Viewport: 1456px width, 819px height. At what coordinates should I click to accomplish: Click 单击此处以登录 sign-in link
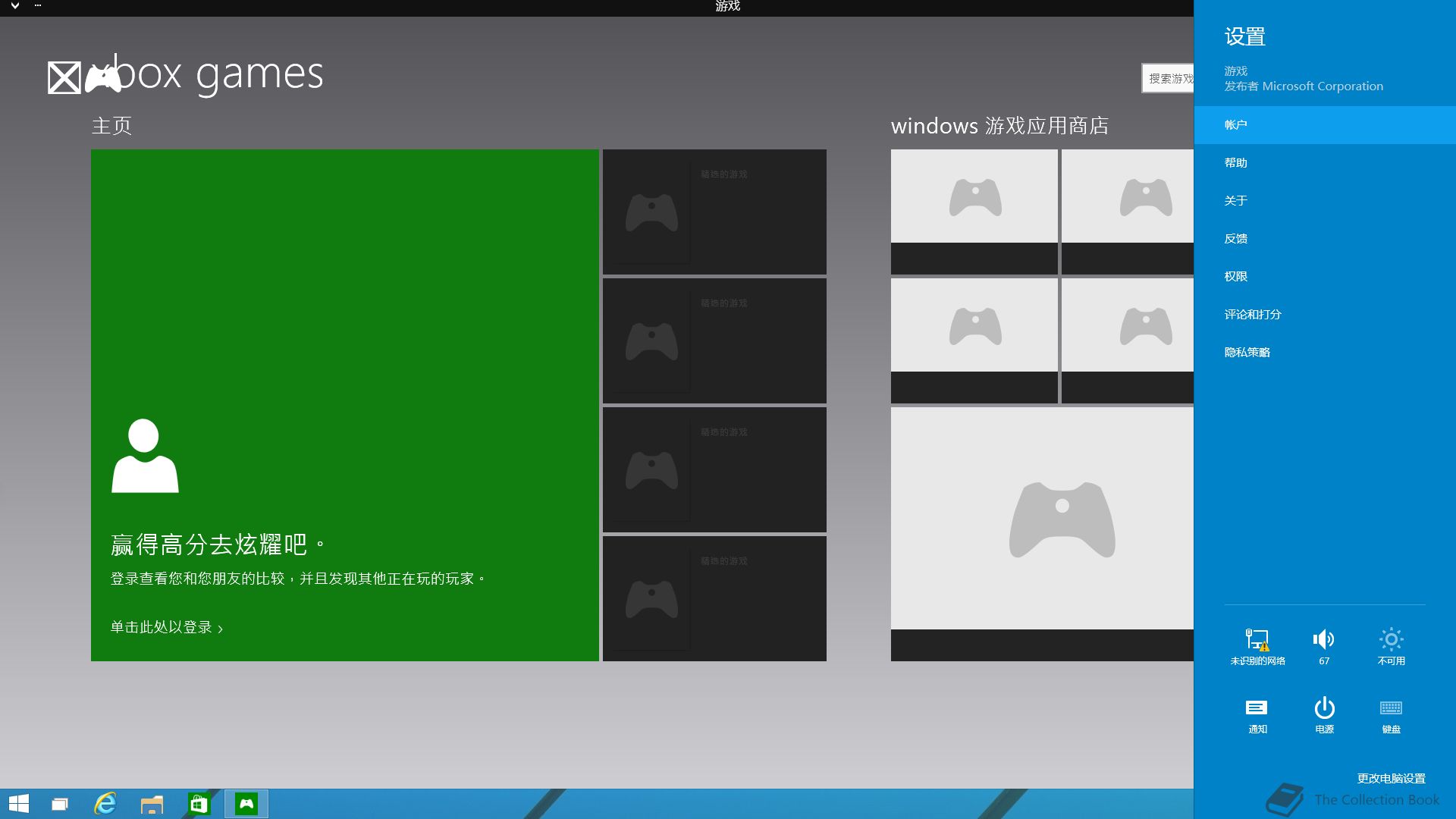(167, 627)
